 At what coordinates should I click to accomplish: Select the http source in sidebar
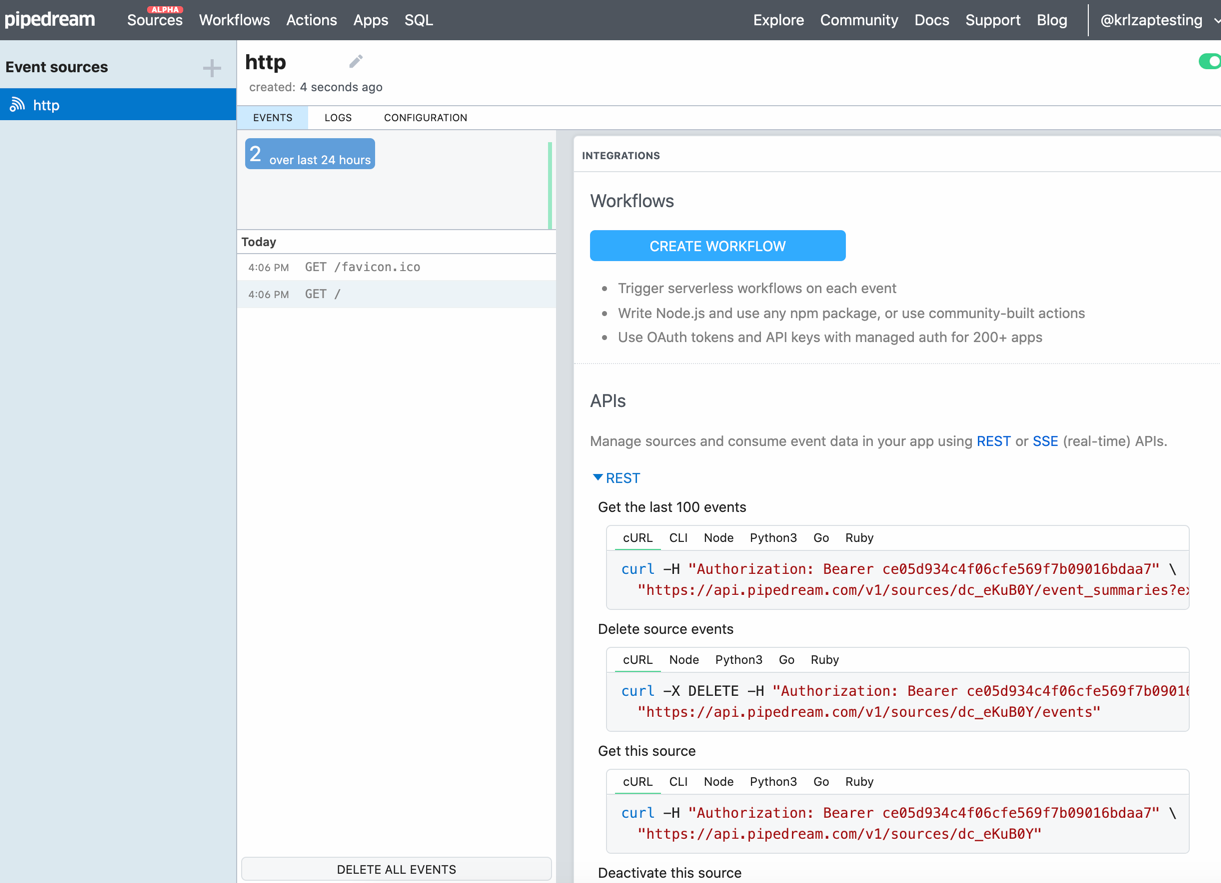118,104
